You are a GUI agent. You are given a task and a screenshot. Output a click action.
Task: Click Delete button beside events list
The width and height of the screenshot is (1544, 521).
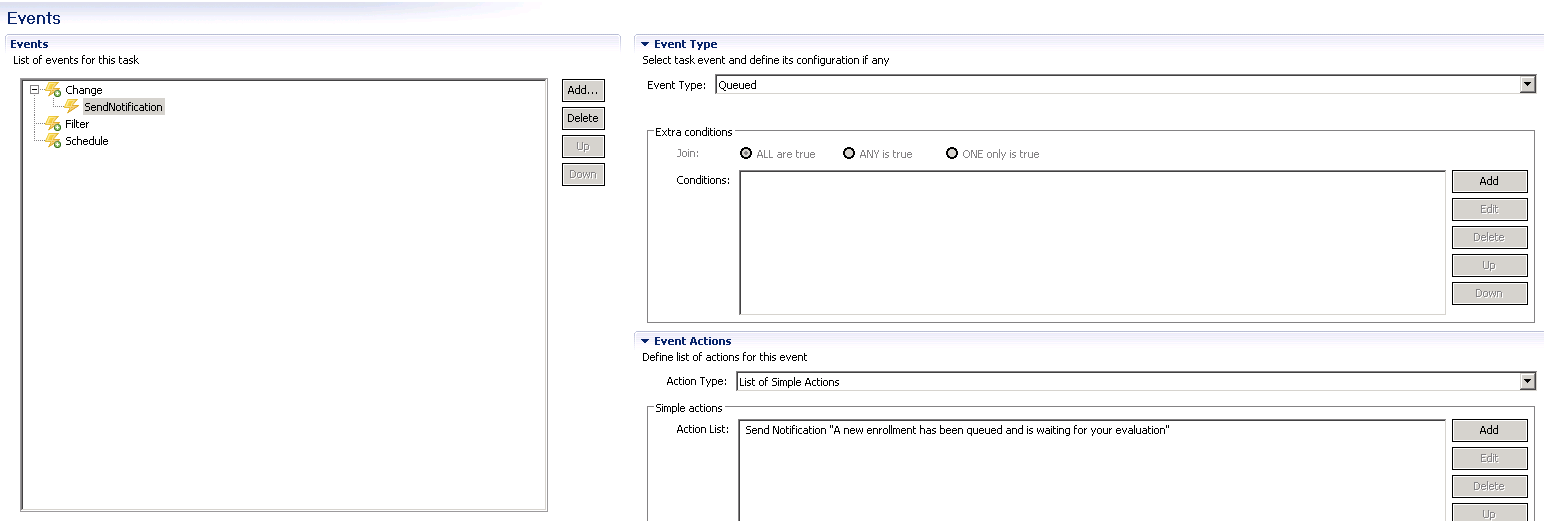(583, 118)
